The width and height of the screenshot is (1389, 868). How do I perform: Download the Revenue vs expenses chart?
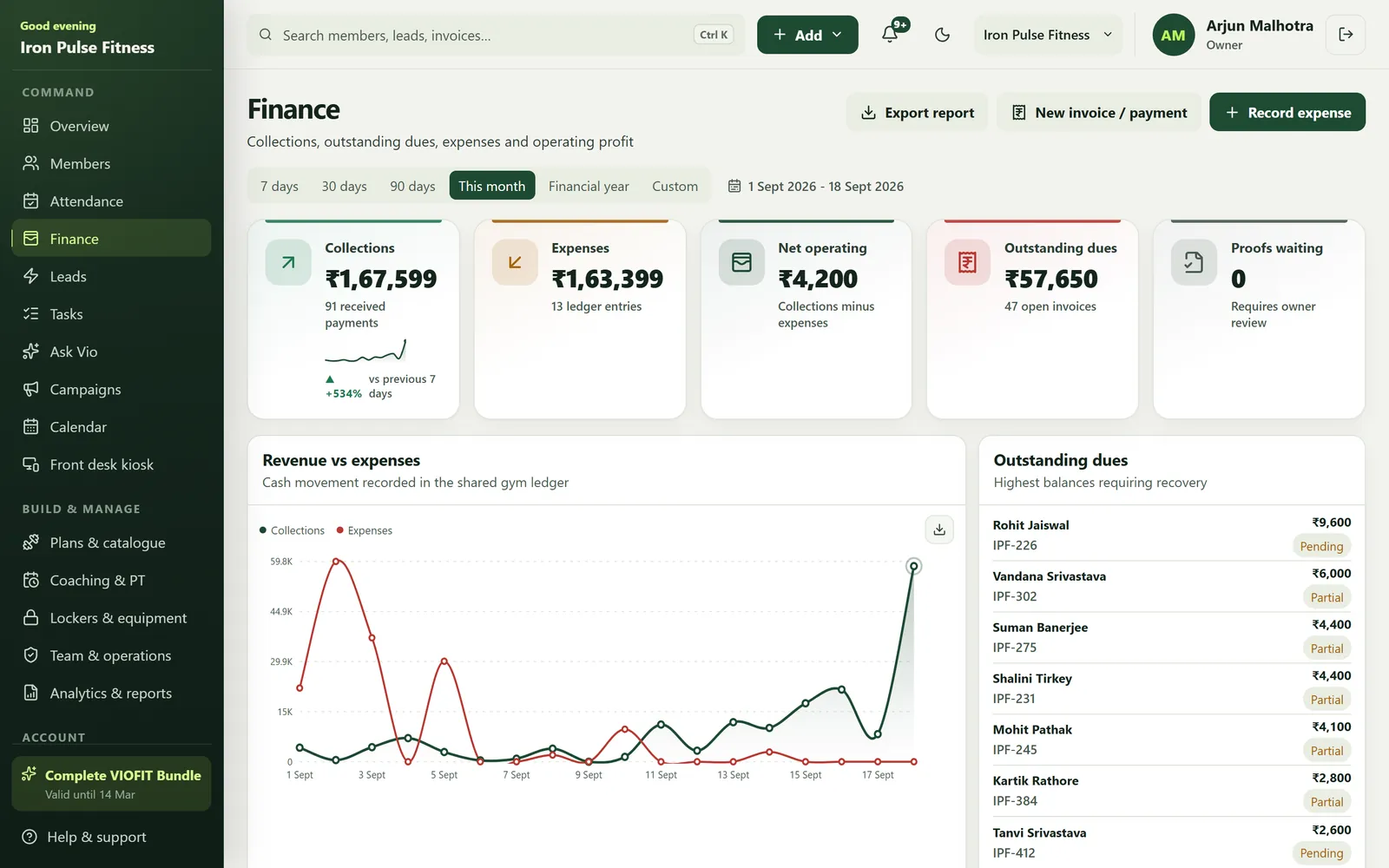point(939,529)
